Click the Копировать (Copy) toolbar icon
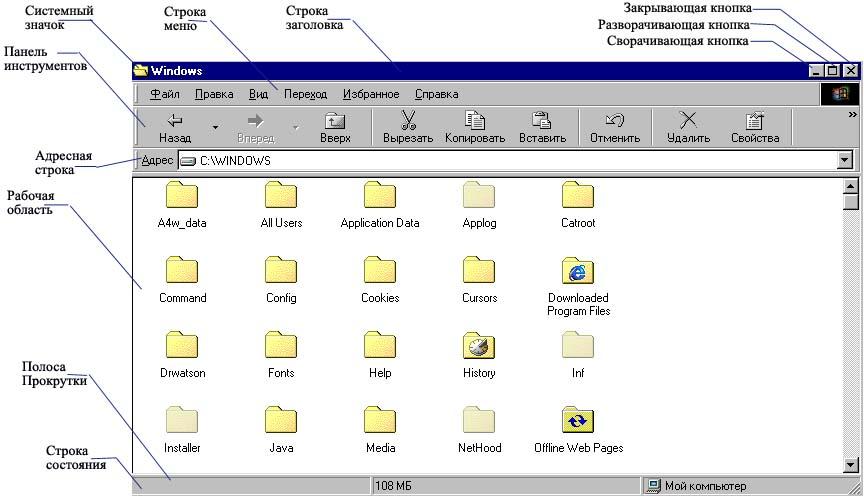864x496 pixels. tap(475, 121)
